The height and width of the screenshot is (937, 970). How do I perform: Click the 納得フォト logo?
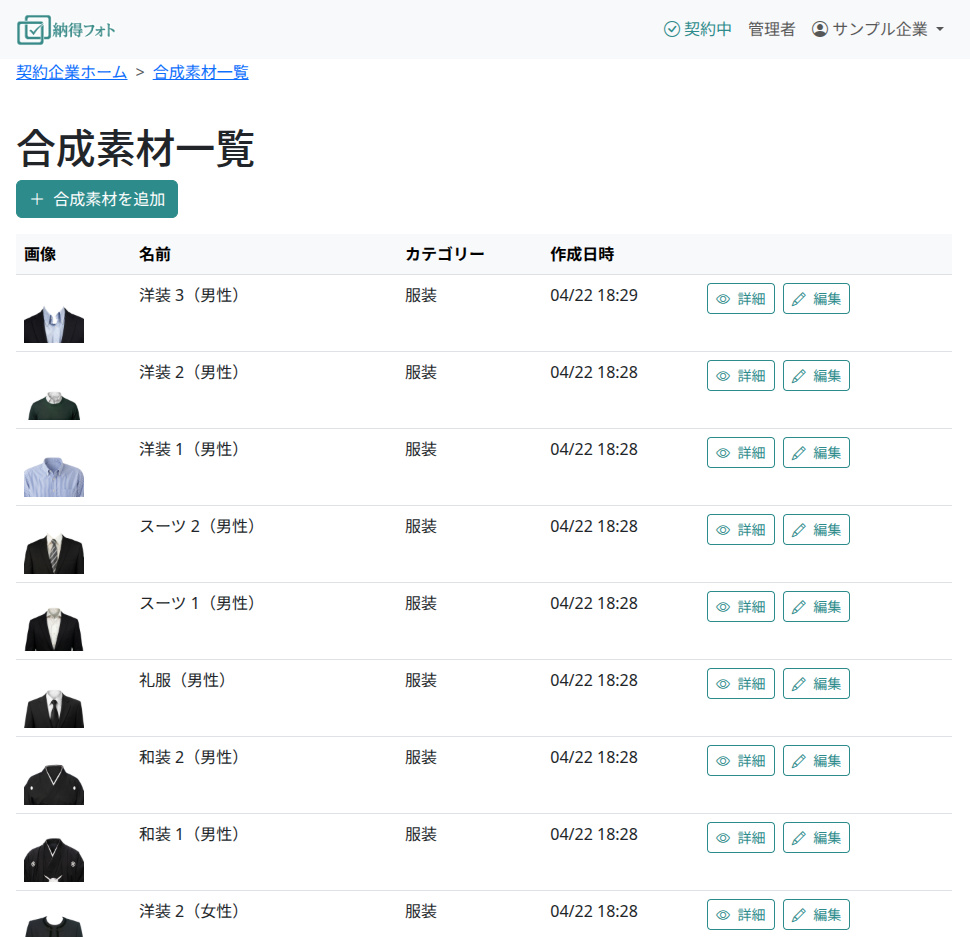(x=66, y=30)
